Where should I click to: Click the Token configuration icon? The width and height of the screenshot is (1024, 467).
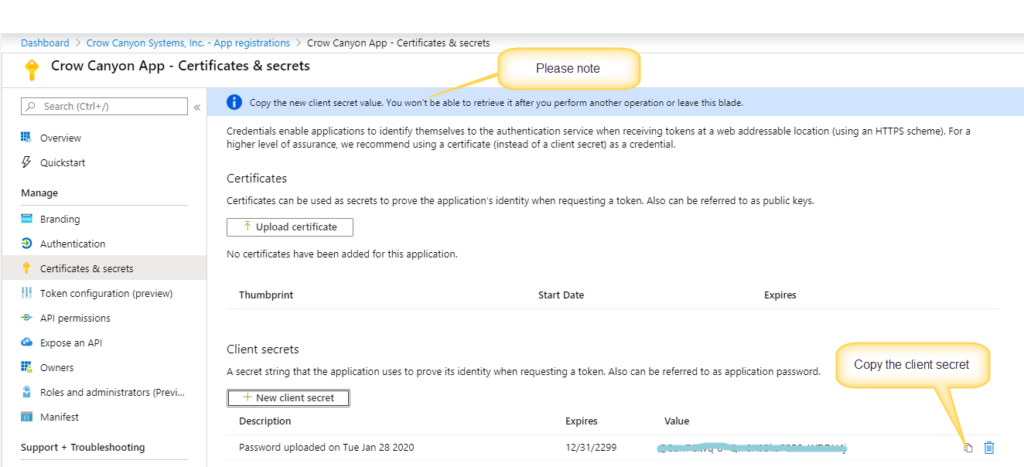tap(26, 293)
